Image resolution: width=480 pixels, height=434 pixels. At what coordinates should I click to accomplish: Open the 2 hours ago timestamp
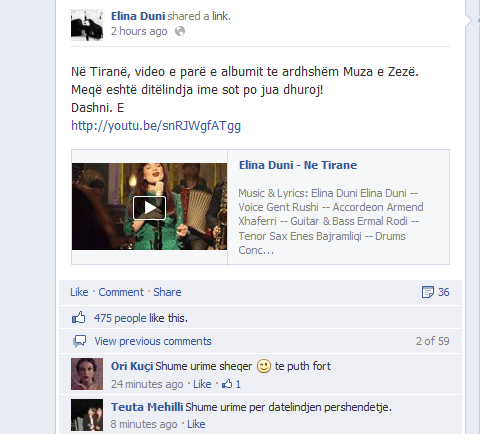[x=139, y=31]
